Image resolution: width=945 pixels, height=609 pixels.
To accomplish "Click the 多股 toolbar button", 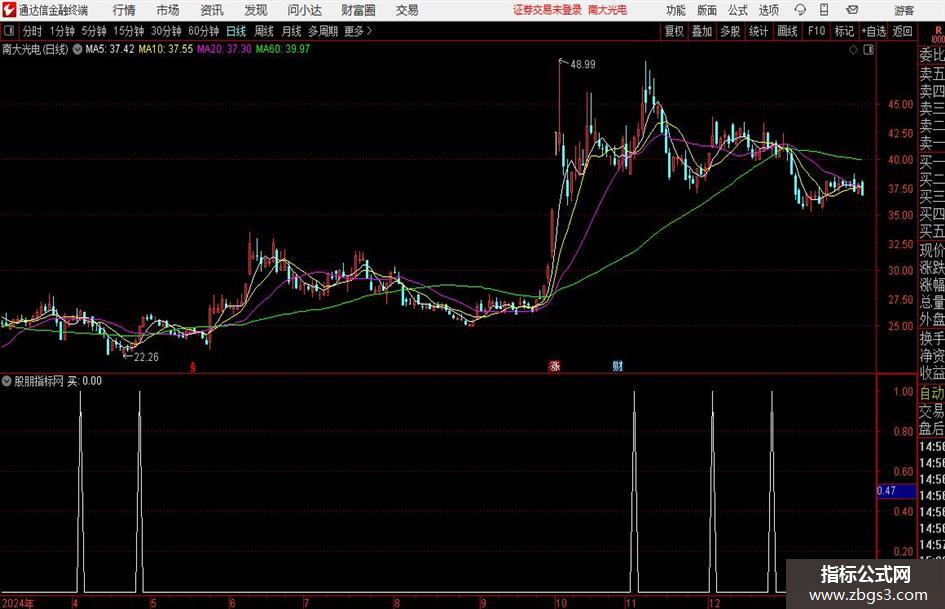I will (730, 31).
